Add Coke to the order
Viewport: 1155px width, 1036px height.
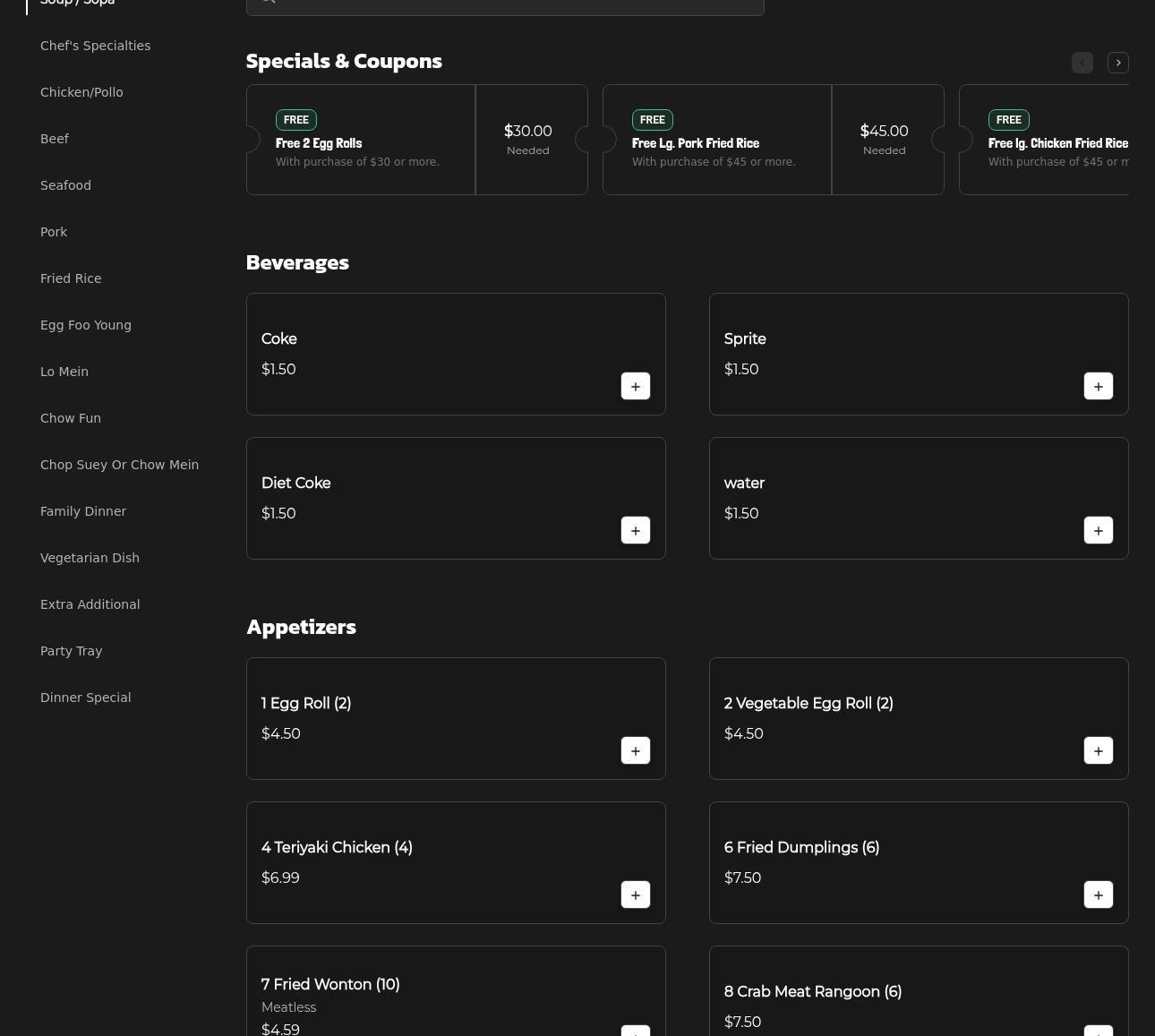[x=635, y=387]
